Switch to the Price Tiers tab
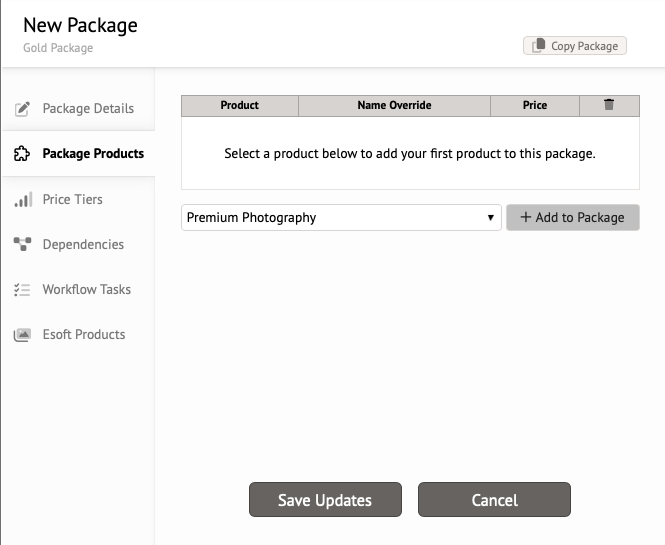 78,199
